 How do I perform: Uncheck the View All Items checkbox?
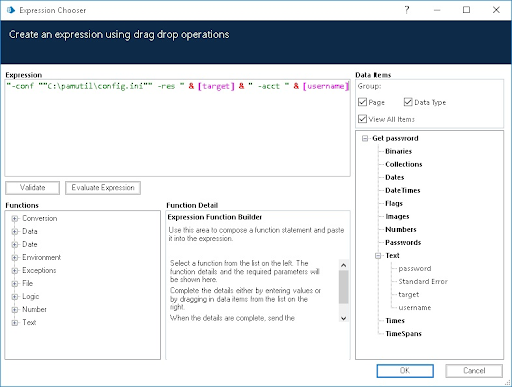pyautogui.click(x=362, y=119)
